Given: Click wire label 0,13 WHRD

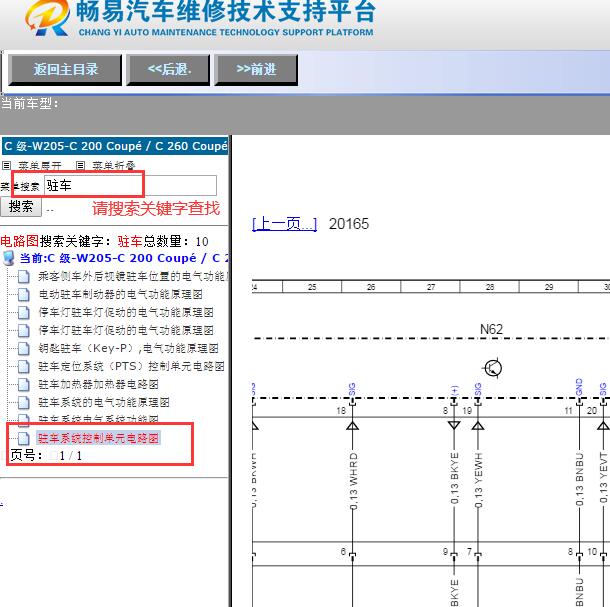Looking at the screenshot, I should click(353, 481).
